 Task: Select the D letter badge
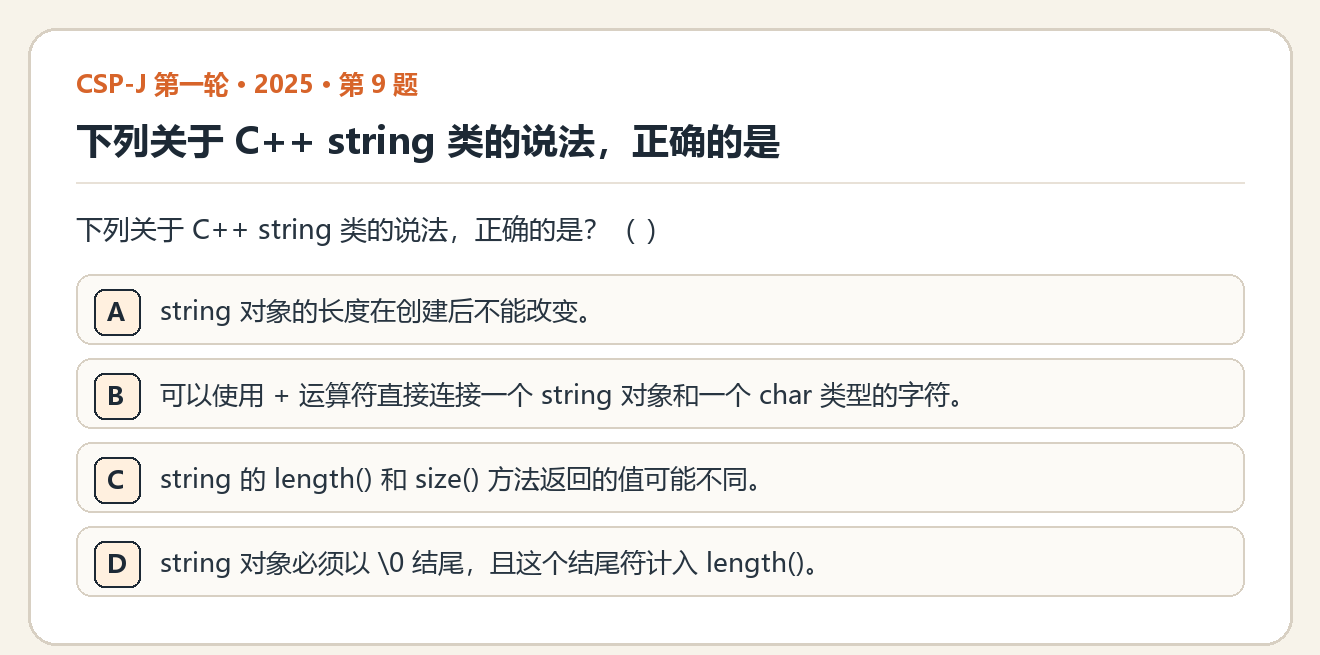pos(117,563)
